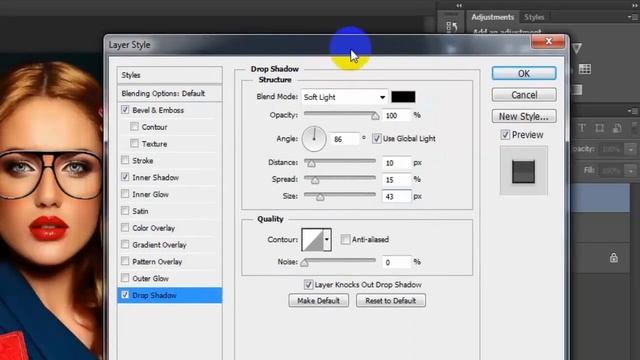Click the style preview thumbnail
Image resolution: width=640 pixels, height=360 pixels.
[523, 171]
